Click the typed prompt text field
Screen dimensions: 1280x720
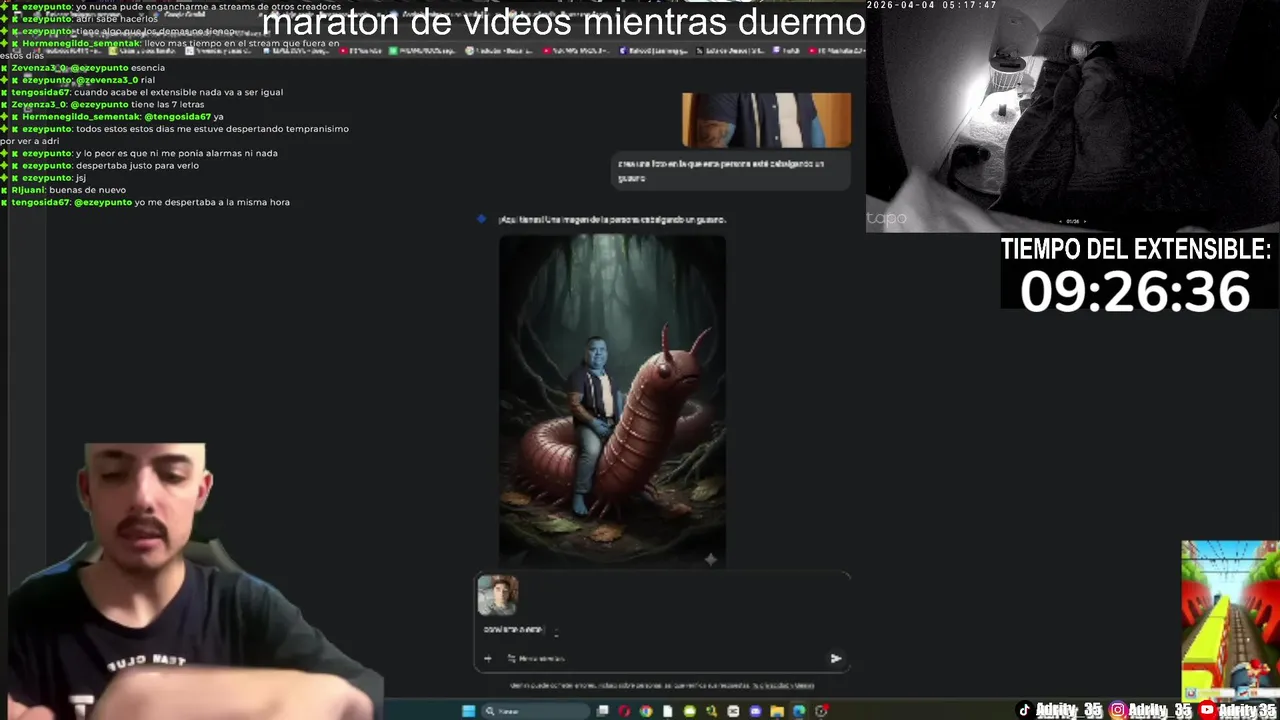513,630
